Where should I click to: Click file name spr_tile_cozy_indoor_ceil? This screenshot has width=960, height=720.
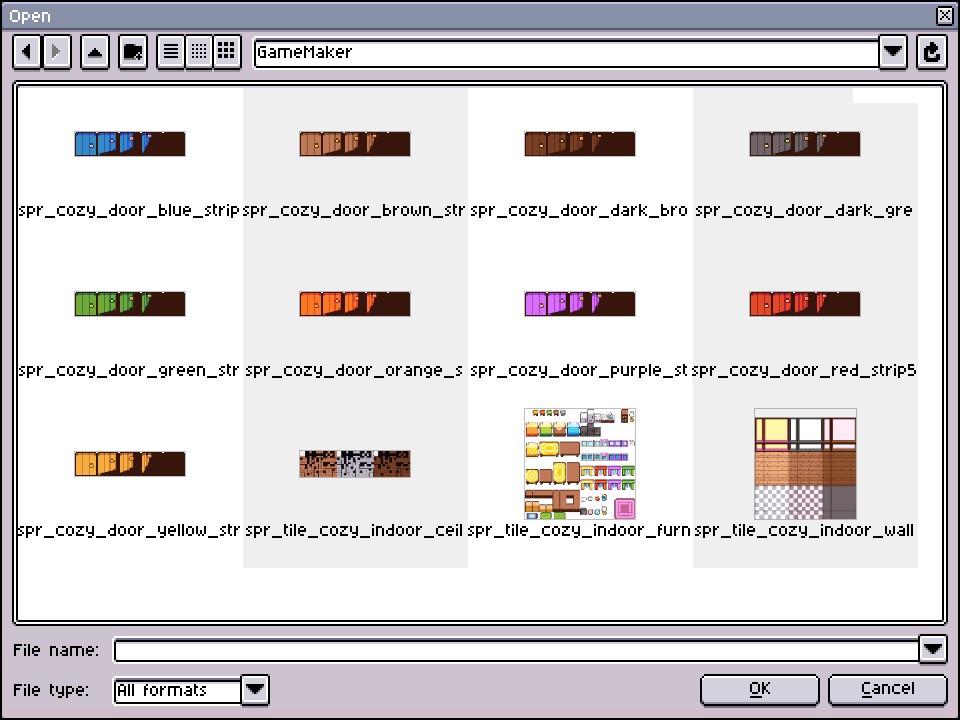tap(354, 530)
